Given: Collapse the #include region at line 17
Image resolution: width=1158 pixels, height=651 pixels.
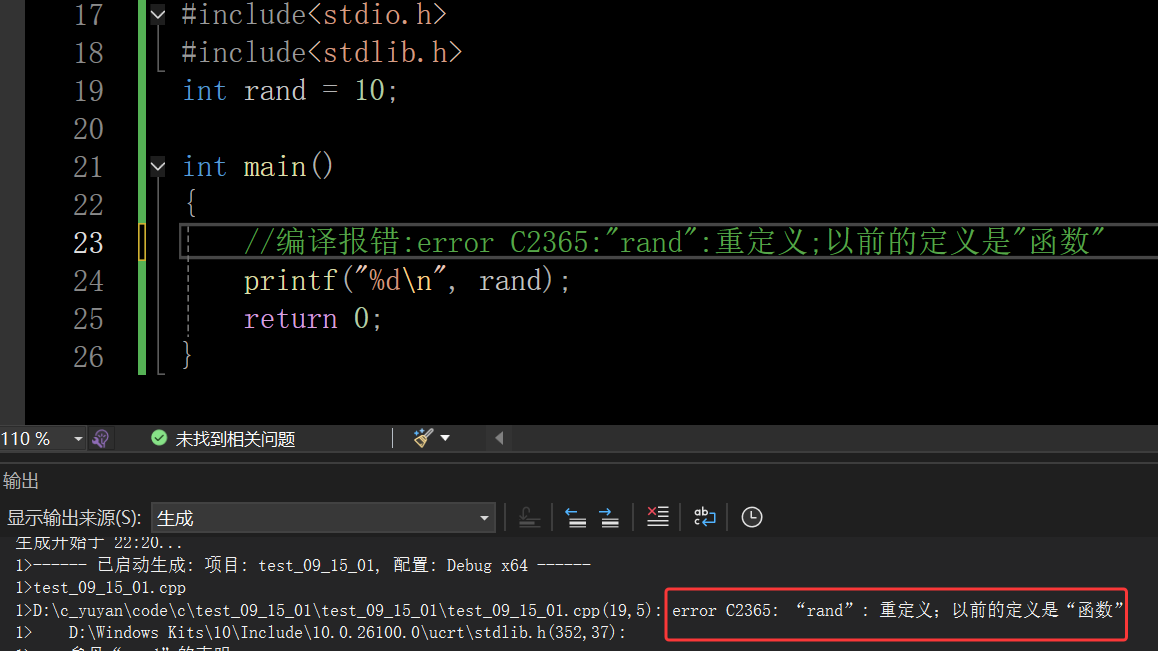Looking at the screenshot, I should click(x=157, y=14).
